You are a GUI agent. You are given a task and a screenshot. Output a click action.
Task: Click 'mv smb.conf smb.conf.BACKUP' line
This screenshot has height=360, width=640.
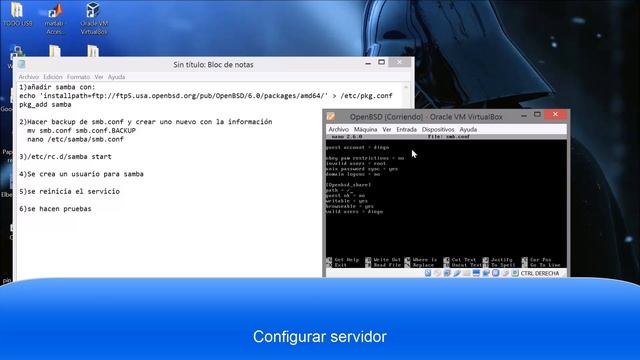(81, 131)
